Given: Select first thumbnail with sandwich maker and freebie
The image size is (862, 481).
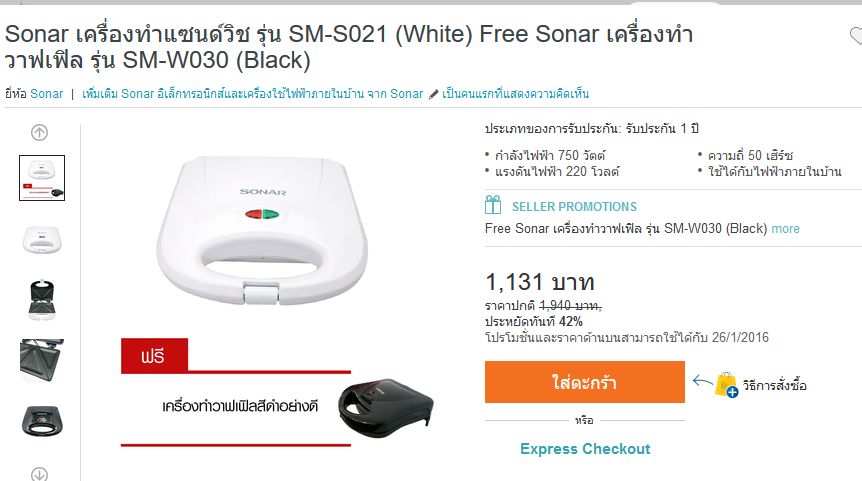Looking at the screenshot, I should [42, 178].
